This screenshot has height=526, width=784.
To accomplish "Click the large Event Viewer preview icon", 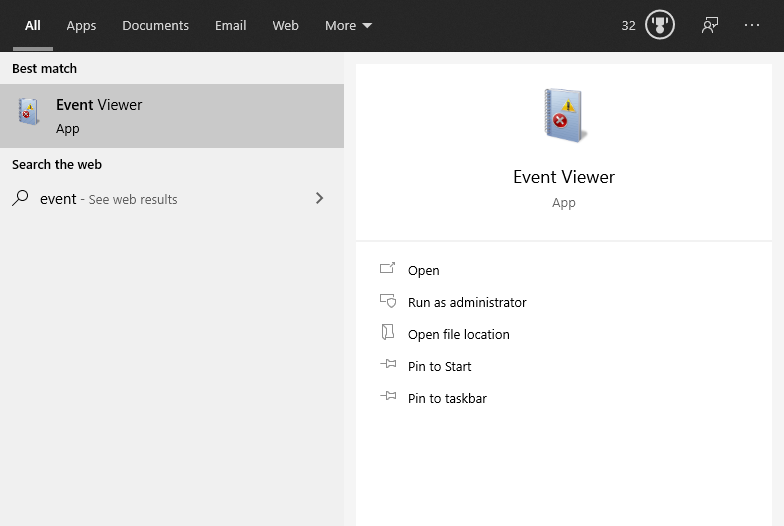I will (x=564, y=115).
